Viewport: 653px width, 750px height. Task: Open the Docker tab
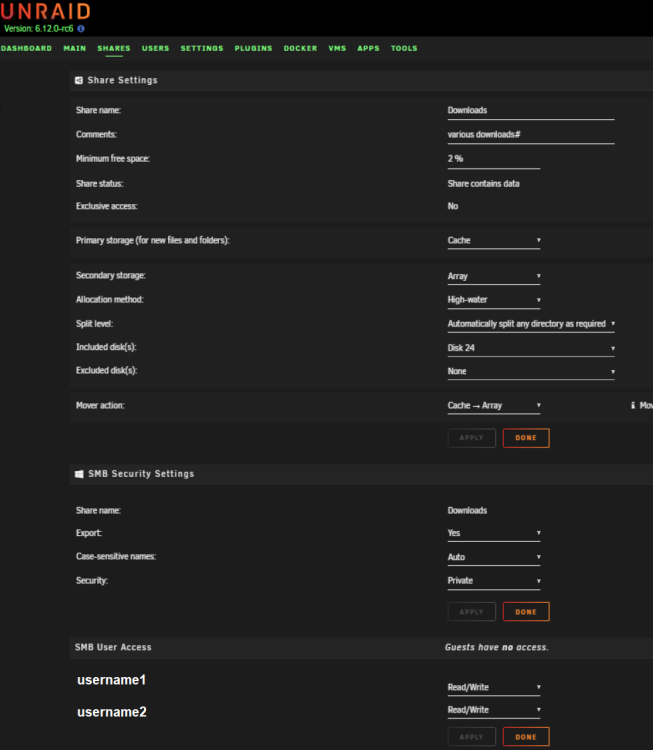[300, 48]
